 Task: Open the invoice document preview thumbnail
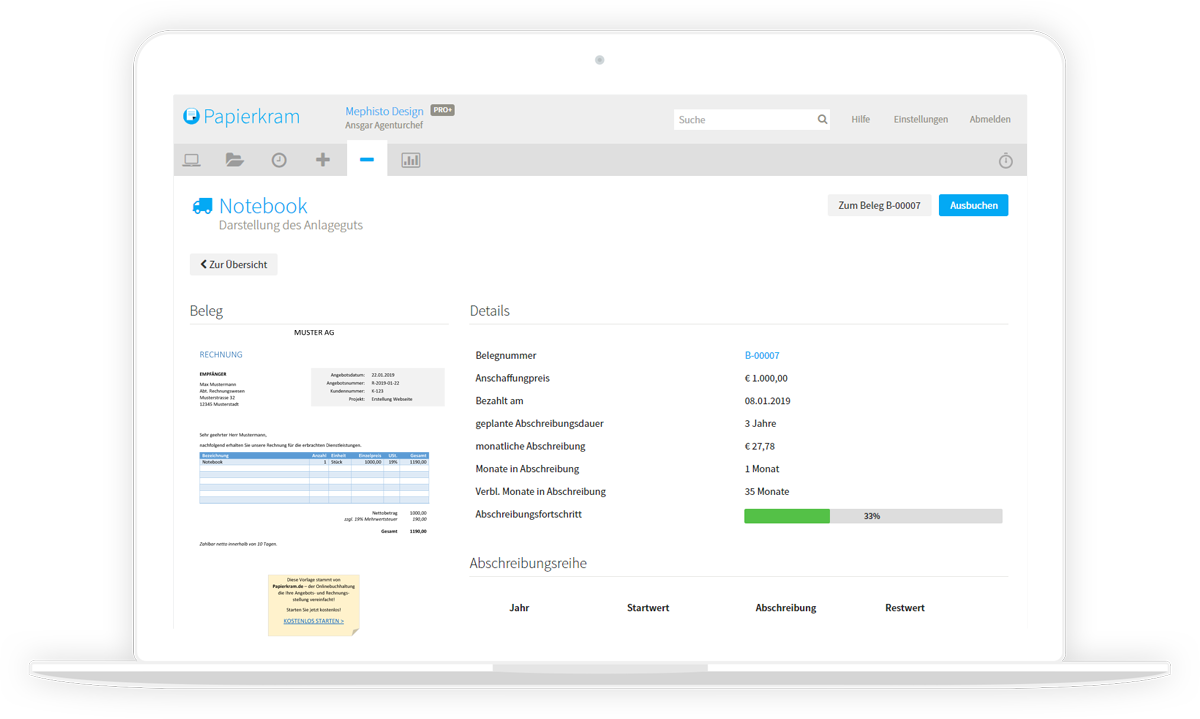319,480
